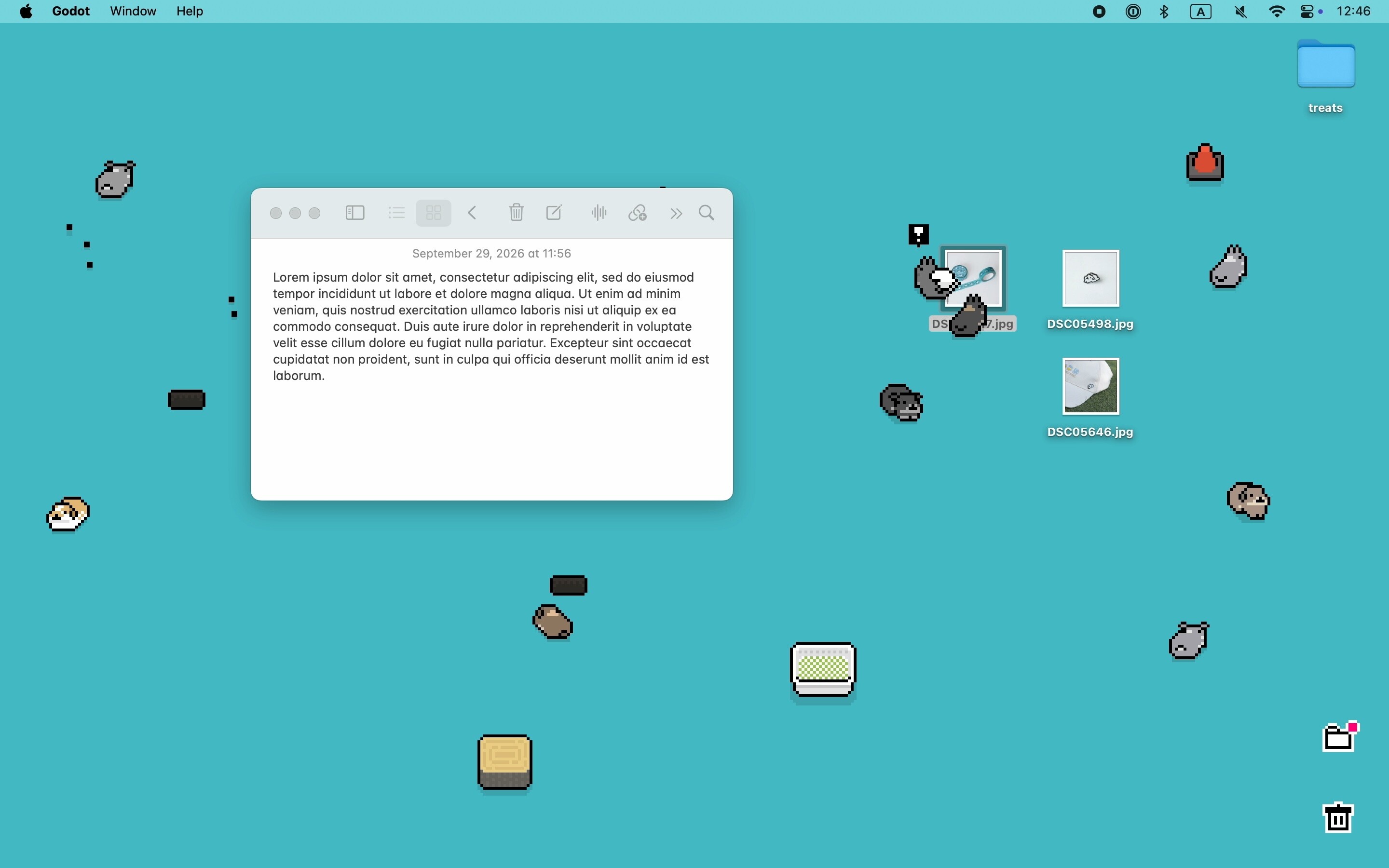Click the brown potato-like pet
This screenshot has width=1389, height=868.
pyautogui.click(x=553, y=621)
